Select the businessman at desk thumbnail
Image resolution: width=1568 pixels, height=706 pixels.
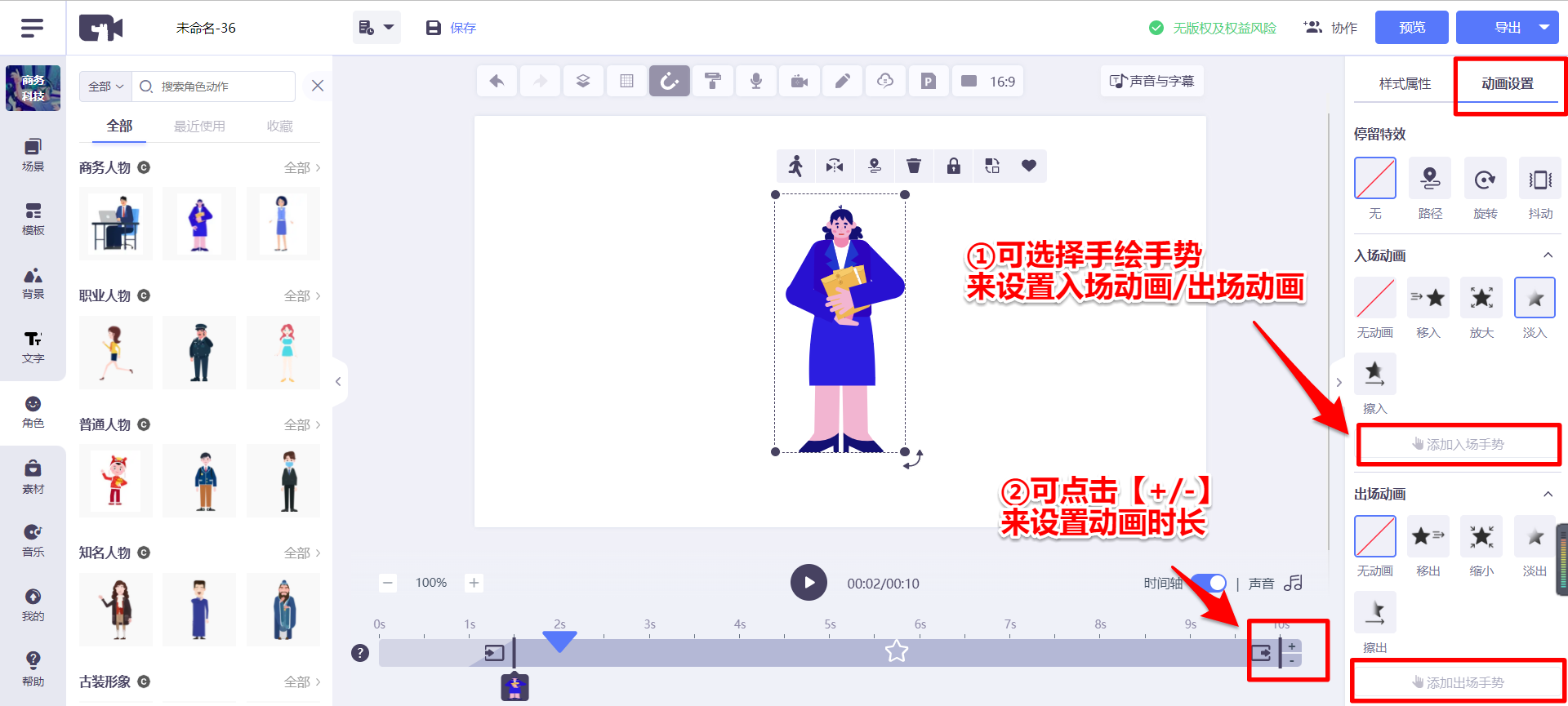pos(116,224)
